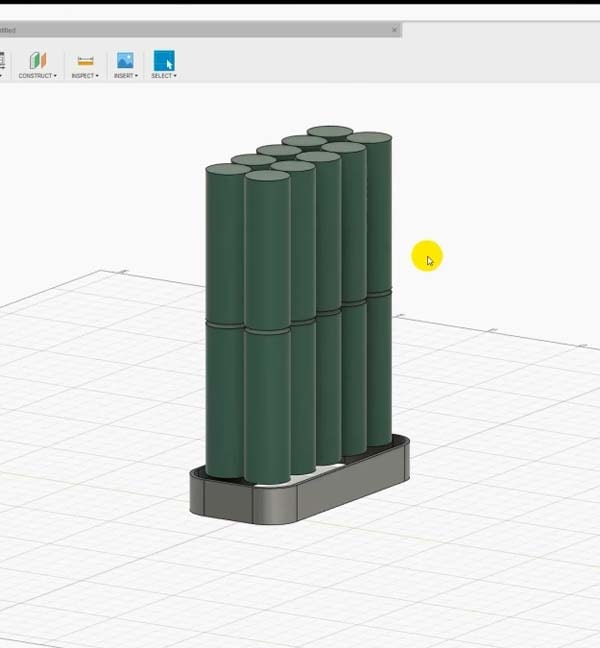Open the Insert image icon
Screen dimensions: 600x648
tap(125, 60)
